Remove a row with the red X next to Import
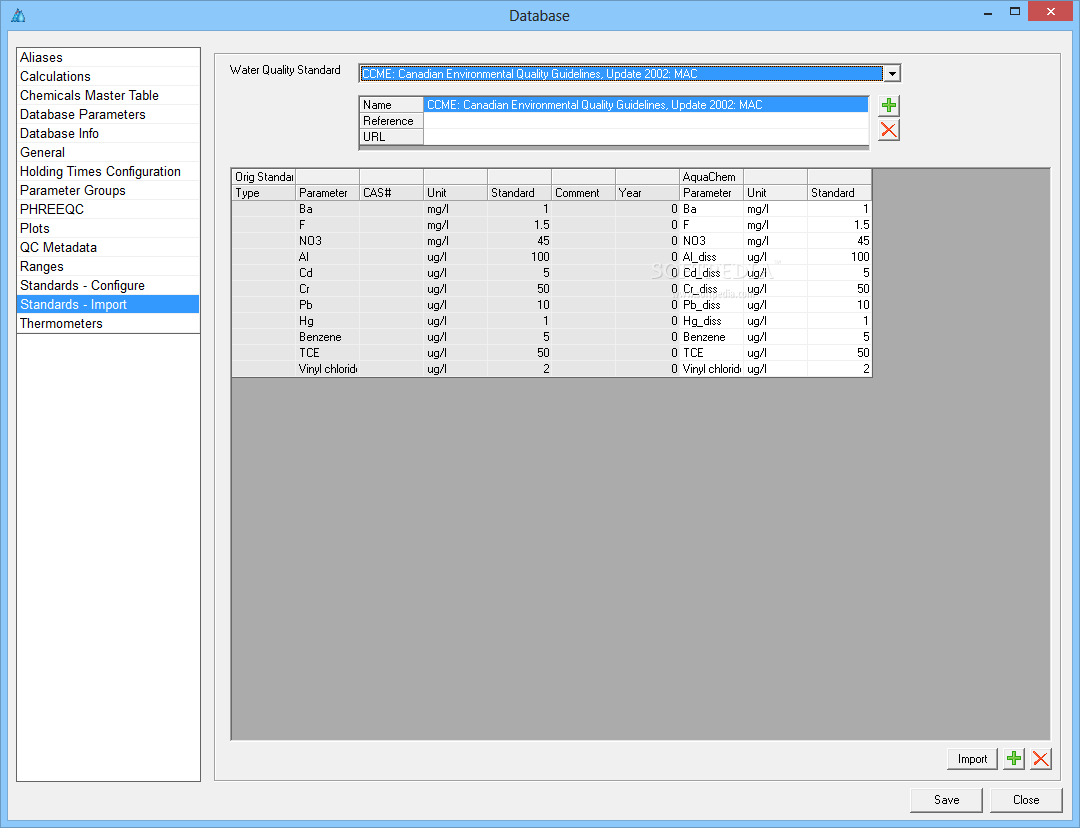Image resolution: width=1080 pixels, height=828 pixels. point(1041,758)
